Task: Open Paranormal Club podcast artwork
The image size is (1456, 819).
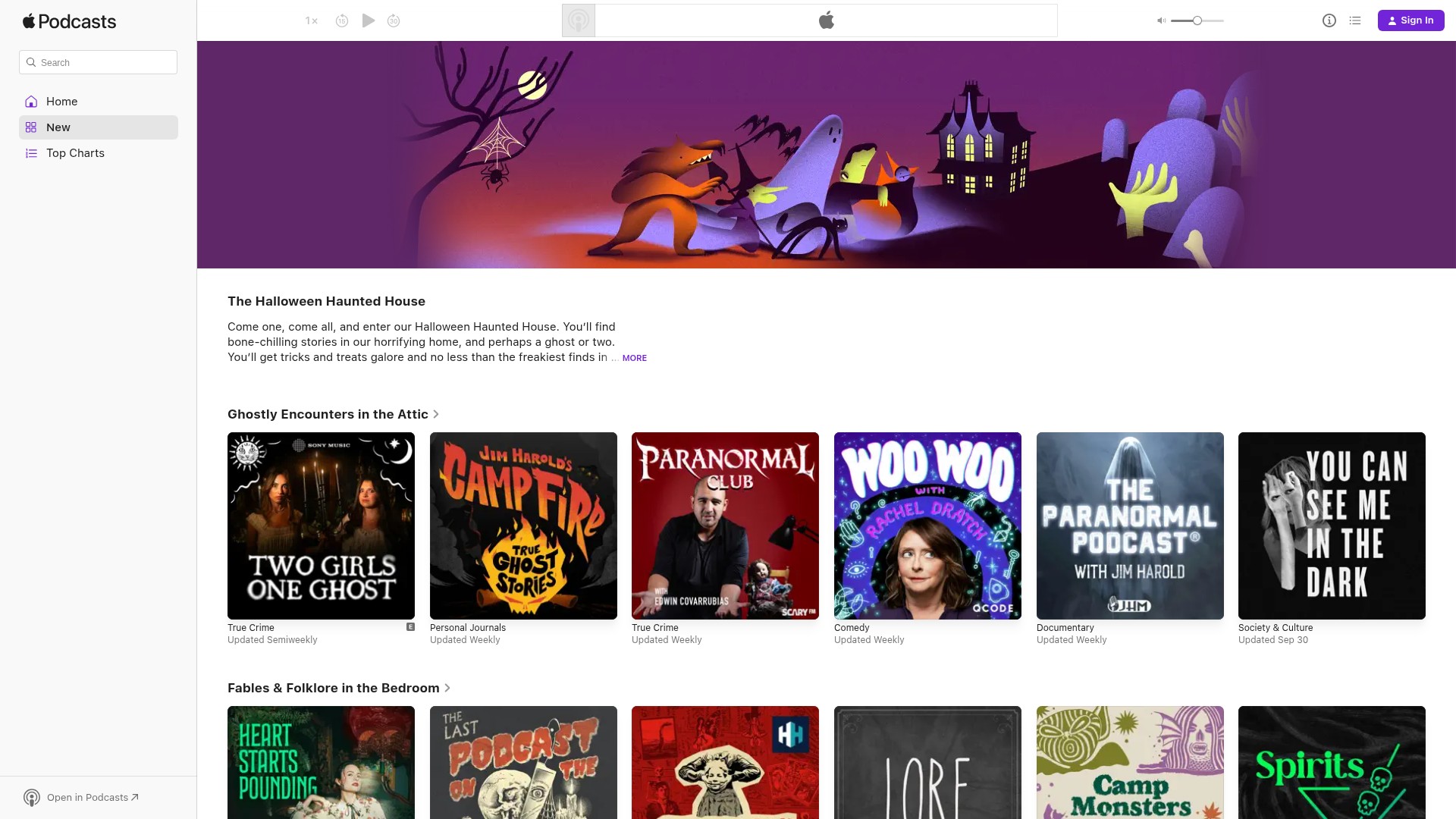Action: pos(725,526)
